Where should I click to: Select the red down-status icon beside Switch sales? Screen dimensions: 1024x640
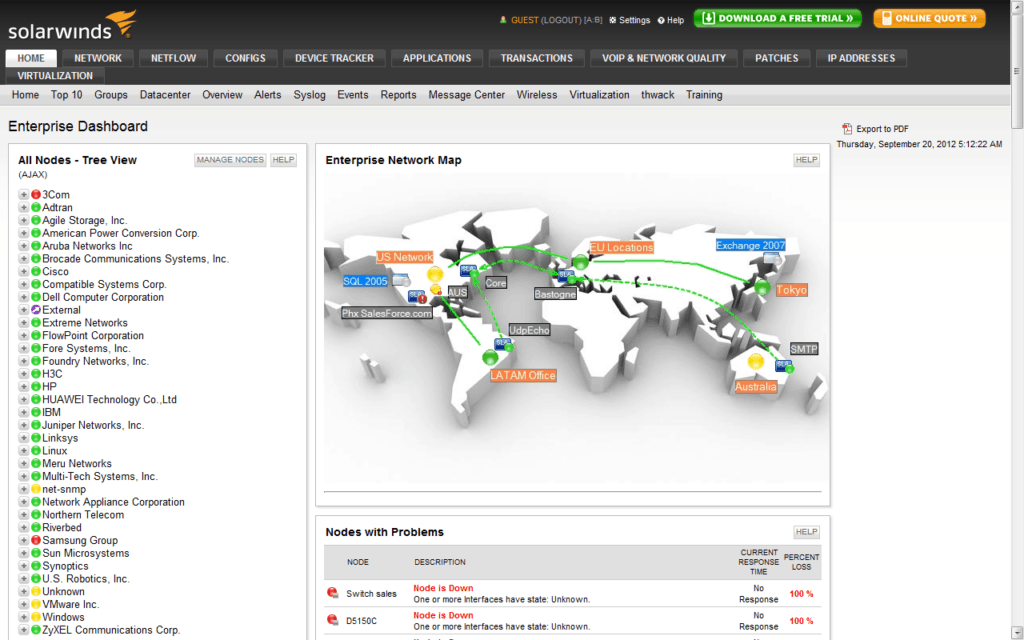[x=333, y=593]
